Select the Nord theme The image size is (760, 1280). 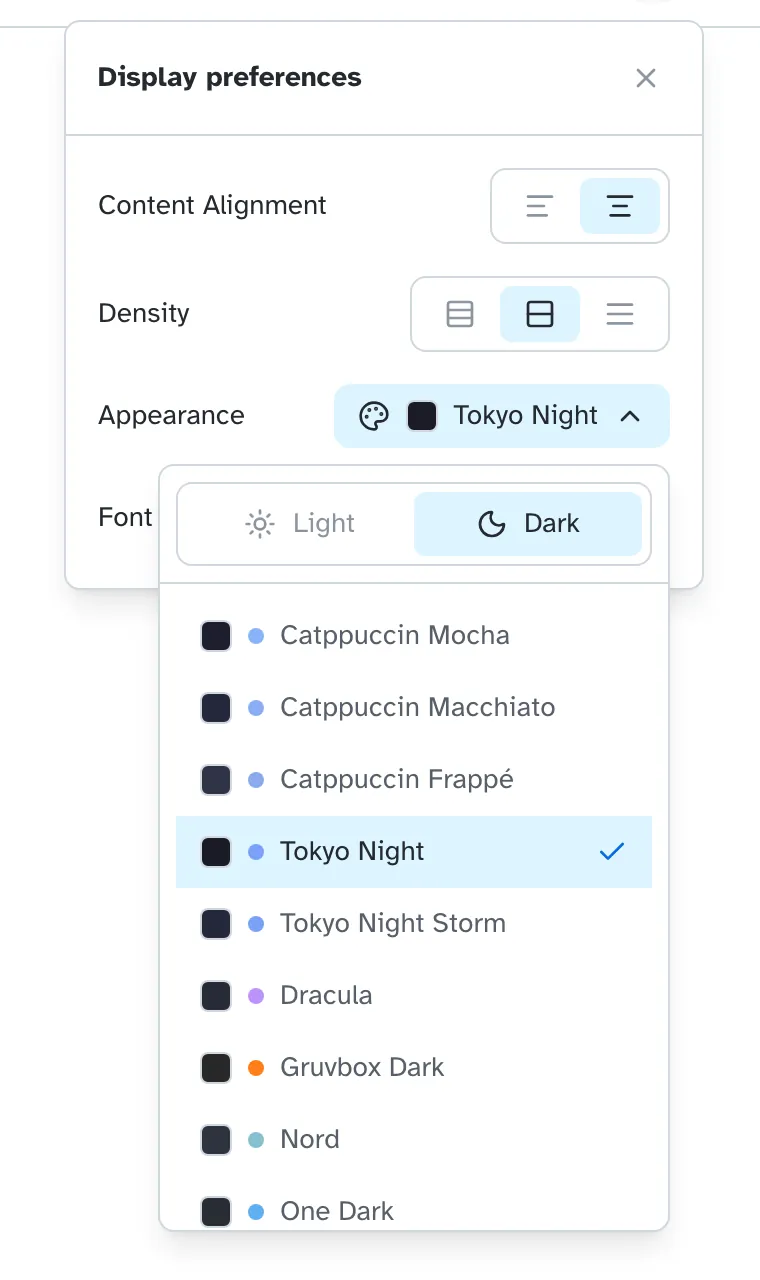(x=414, y=1140)
